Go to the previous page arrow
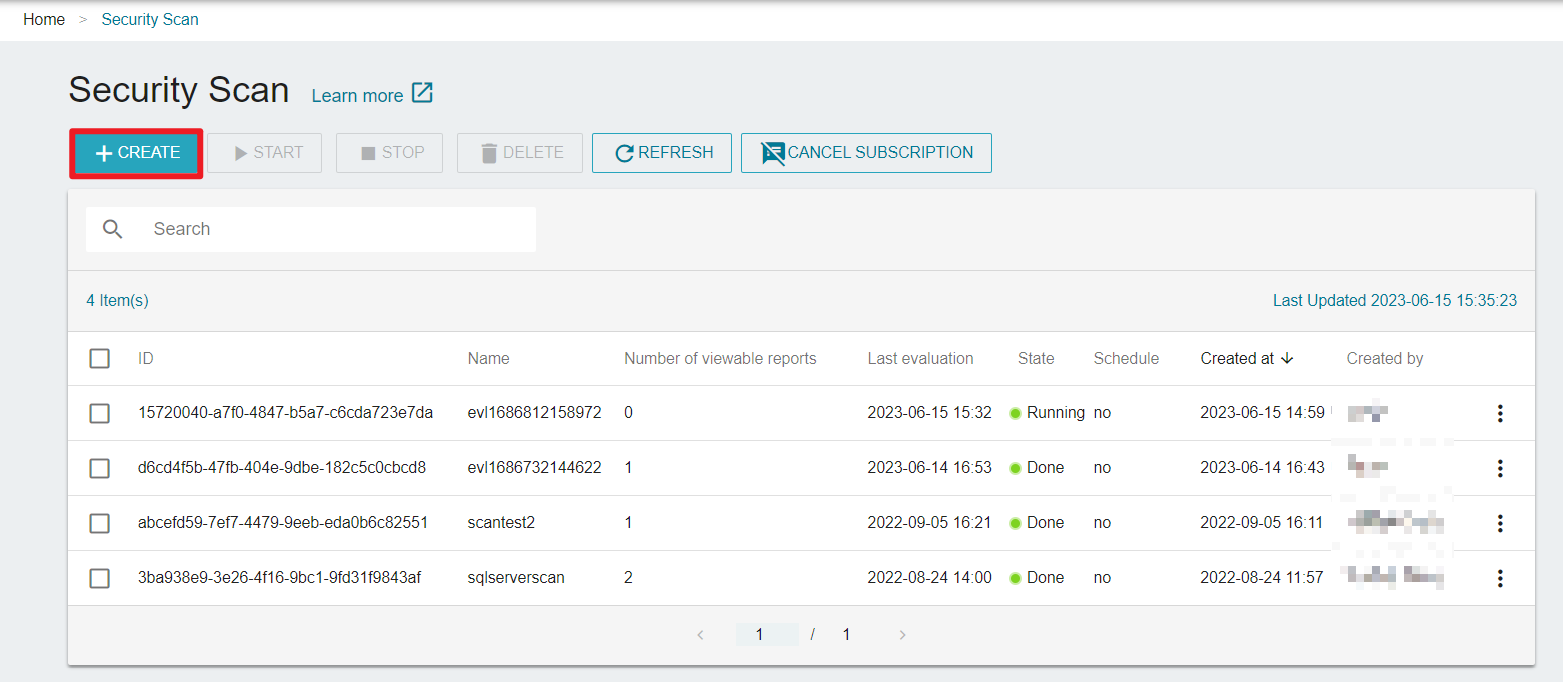 click(700, 635)
